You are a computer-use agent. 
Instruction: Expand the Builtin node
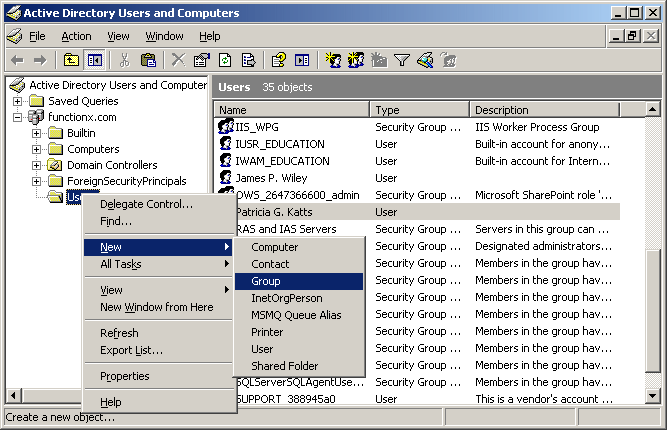pos(37,133)
